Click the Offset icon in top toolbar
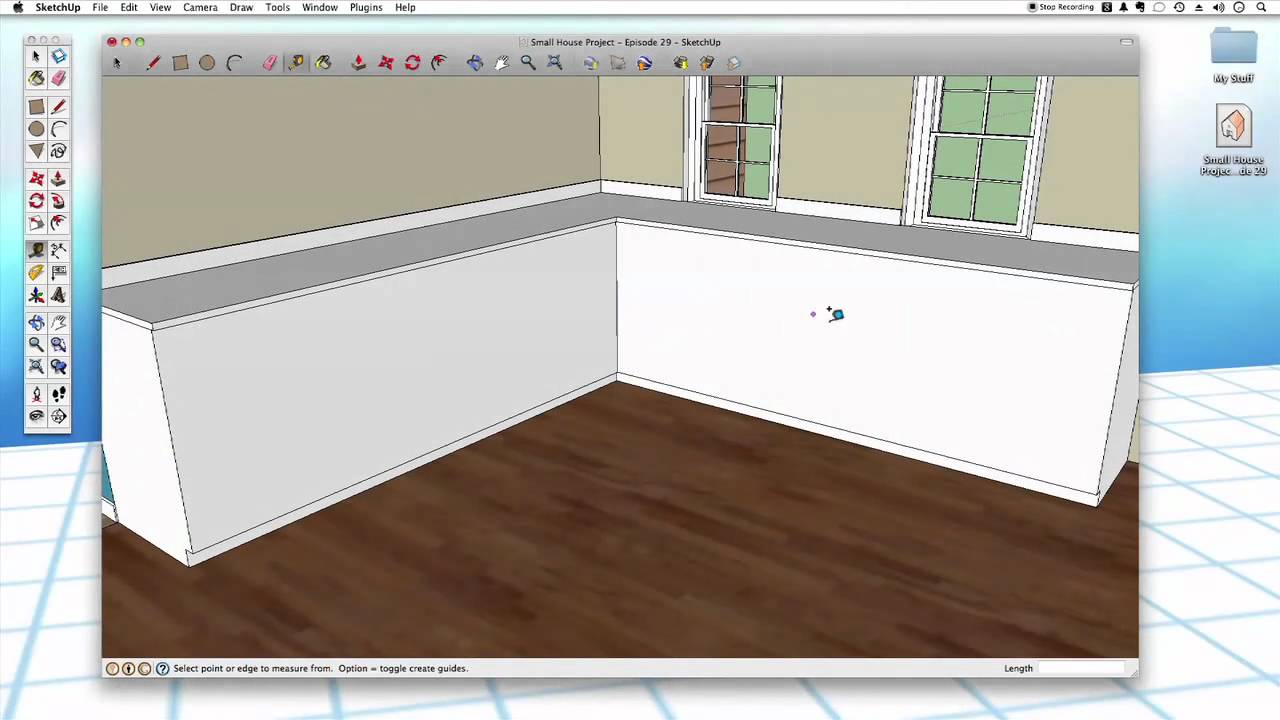Viewport: 1280px width, 720px height. click(439, 63)
